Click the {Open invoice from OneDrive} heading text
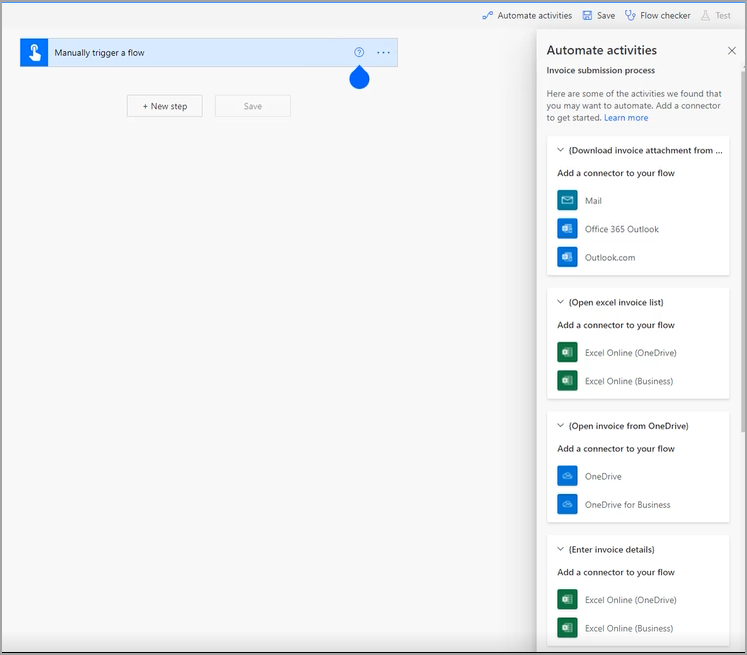747x655 pixels. (x=628, y=426)
